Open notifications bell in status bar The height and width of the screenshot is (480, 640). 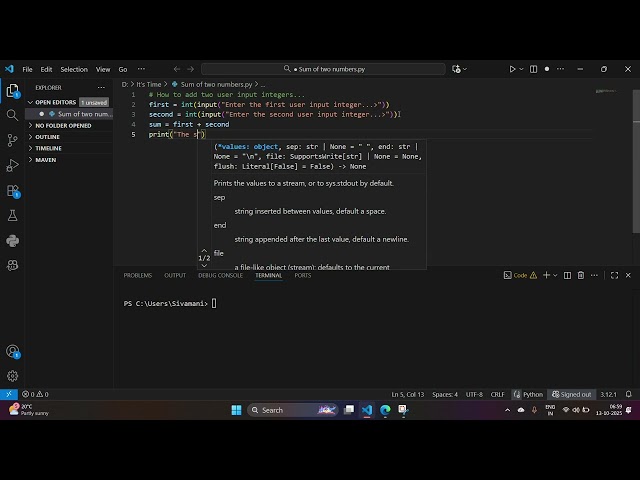pyautogui.click(x=629, y=394)
